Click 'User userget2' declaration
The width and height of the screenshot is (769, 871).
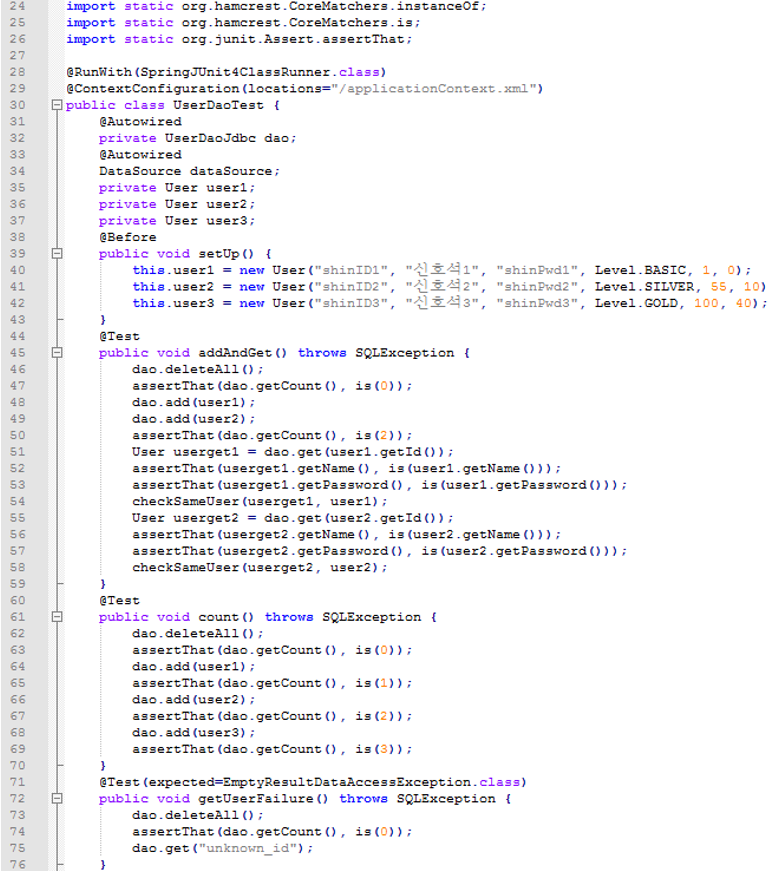pos(186,518)
